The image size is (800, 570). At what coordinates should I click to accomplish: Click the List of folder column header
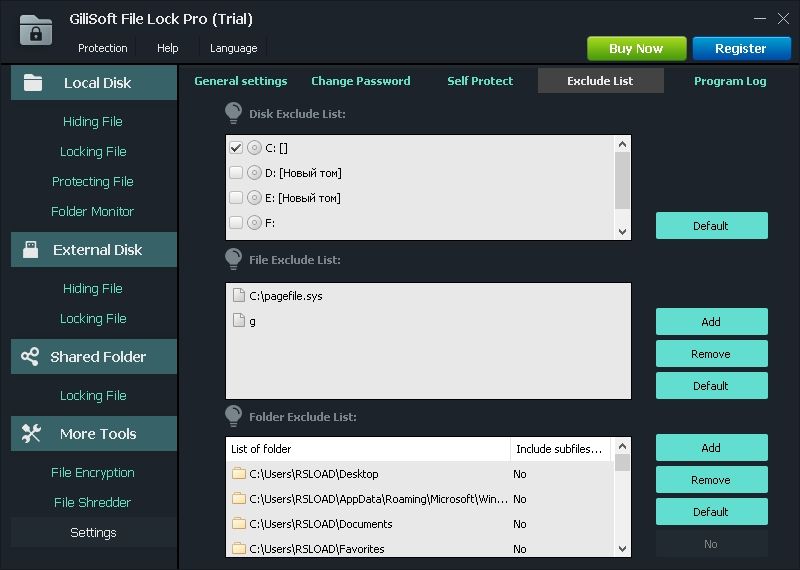368,449
